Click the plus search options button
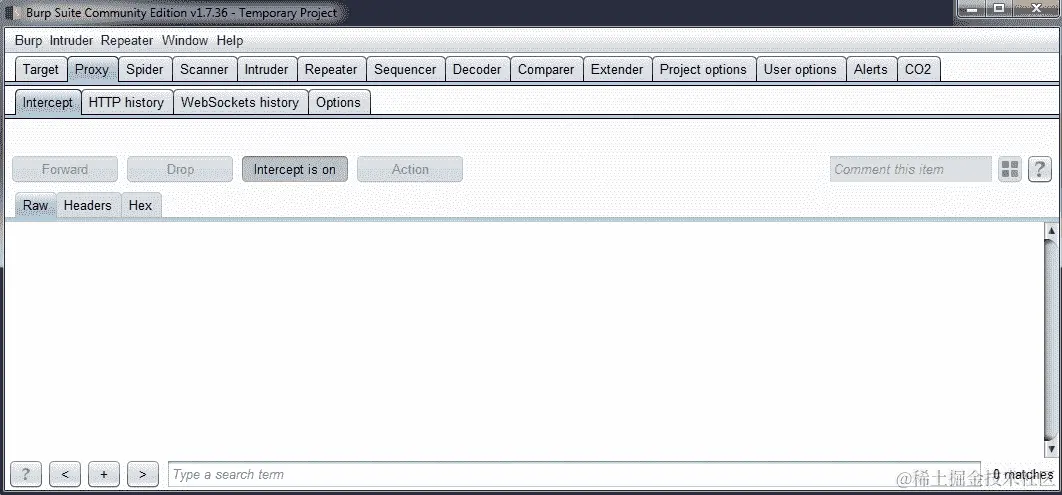Image resolution: width=1062 pixels, height=495 pixels. pos(104,474)
